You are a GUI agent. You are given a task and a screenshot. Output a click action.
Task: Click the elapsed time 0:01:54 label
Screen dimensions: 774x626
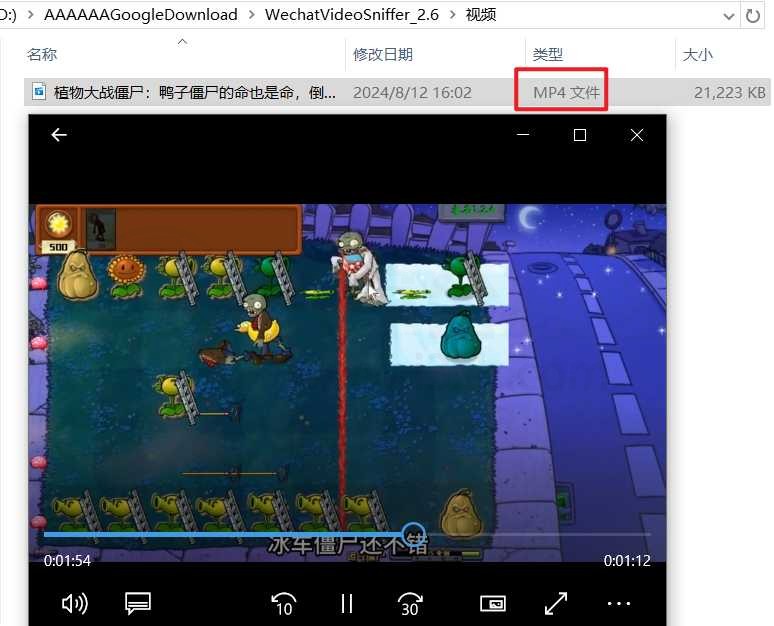(67, 561)
